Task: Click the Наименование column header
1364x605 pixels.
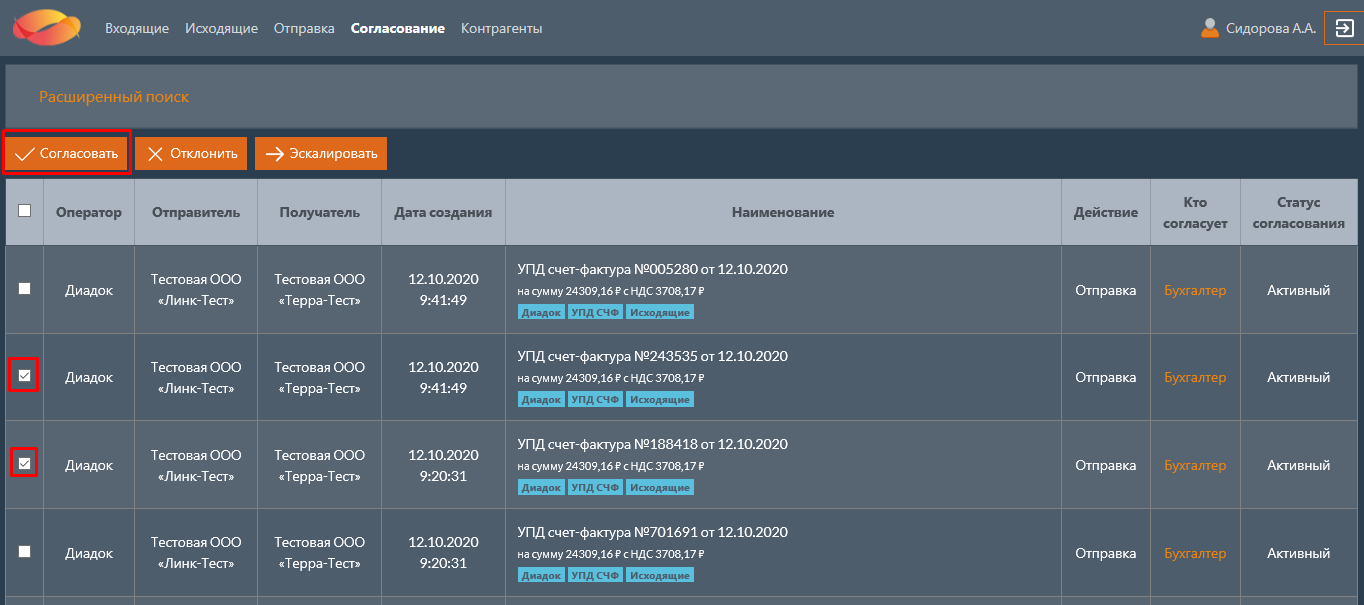Action: click(783, 212)
